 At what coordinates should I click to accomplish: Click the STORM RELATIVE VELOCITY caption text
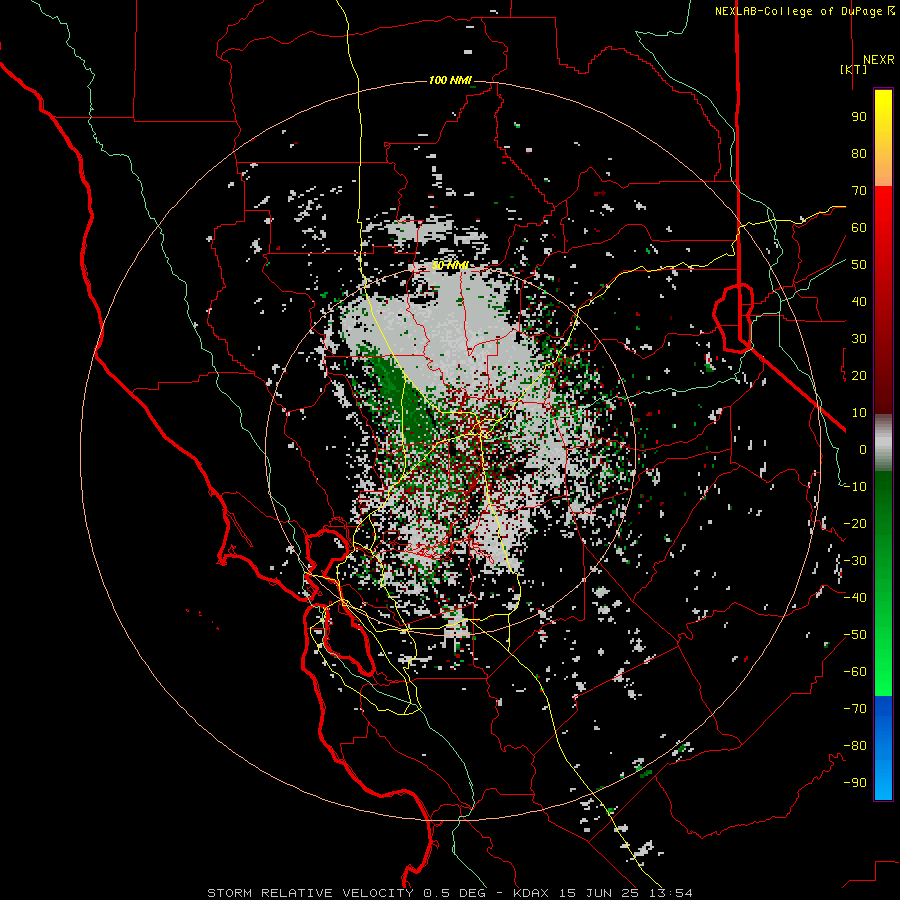click(x=310, y=893)
